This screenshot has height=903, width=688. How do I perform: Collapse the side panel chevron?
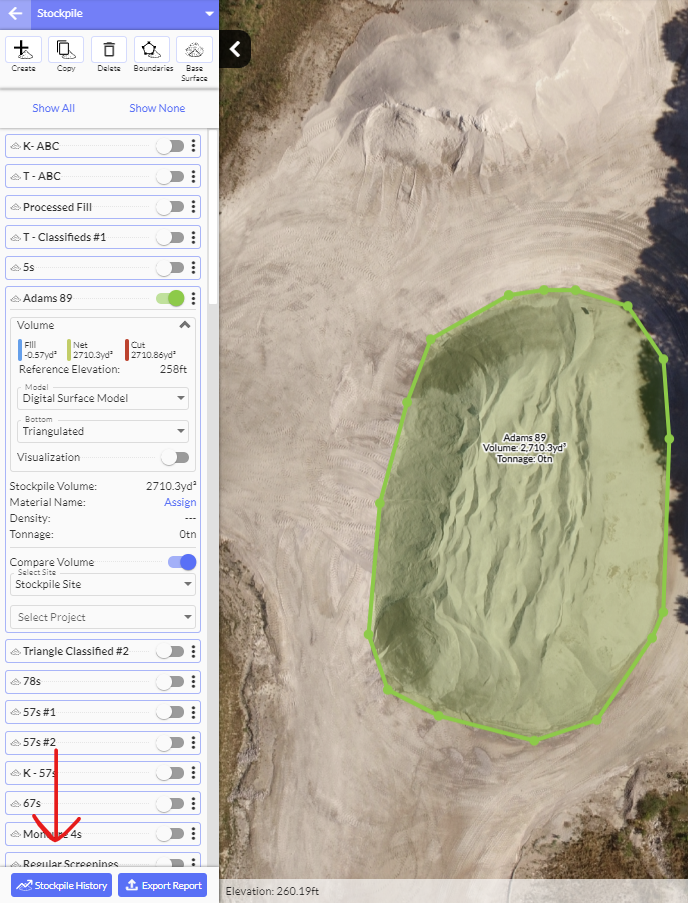(x=235, y=49)
